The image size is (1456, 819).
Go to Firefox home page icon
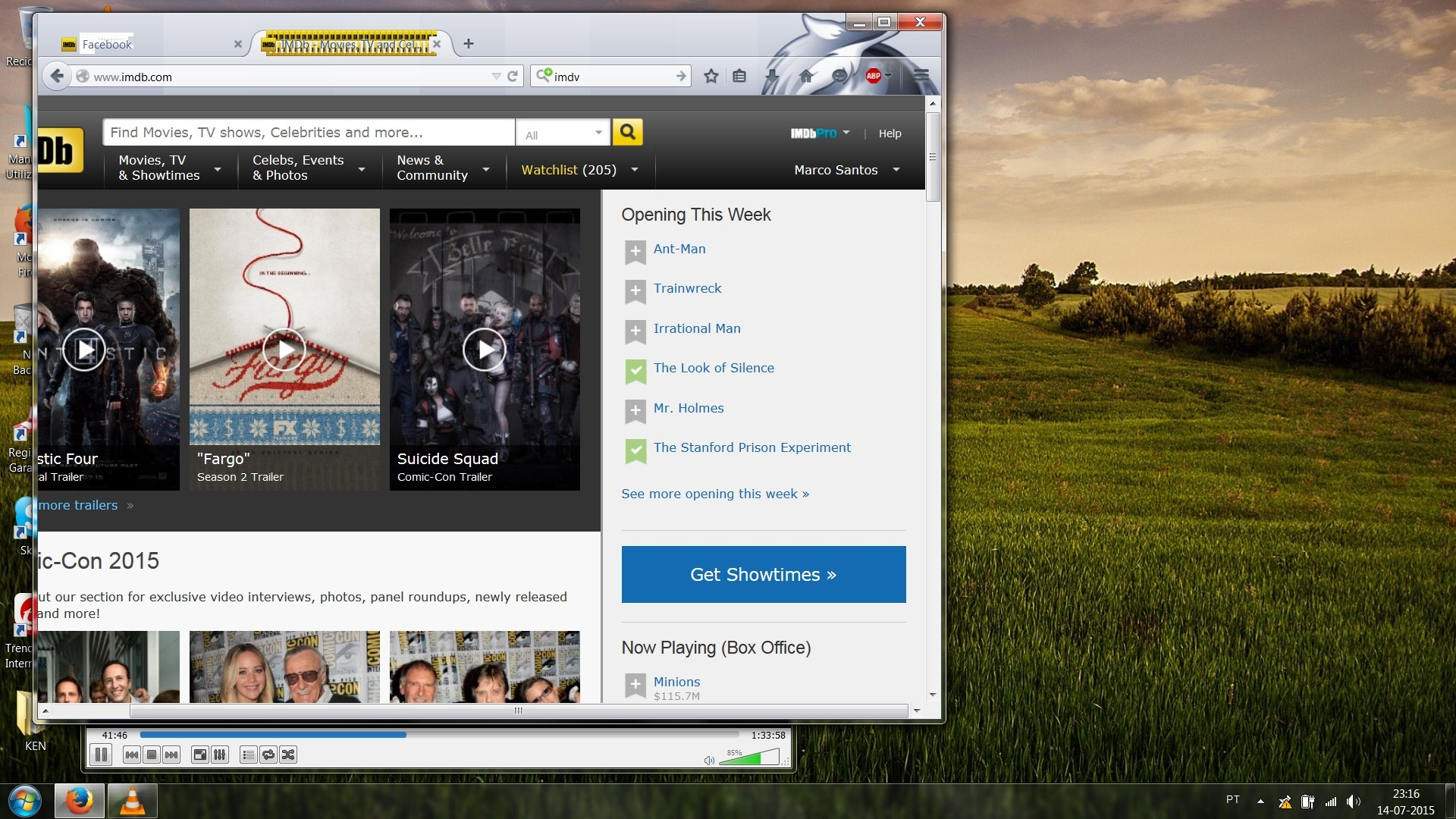[806, 76]
